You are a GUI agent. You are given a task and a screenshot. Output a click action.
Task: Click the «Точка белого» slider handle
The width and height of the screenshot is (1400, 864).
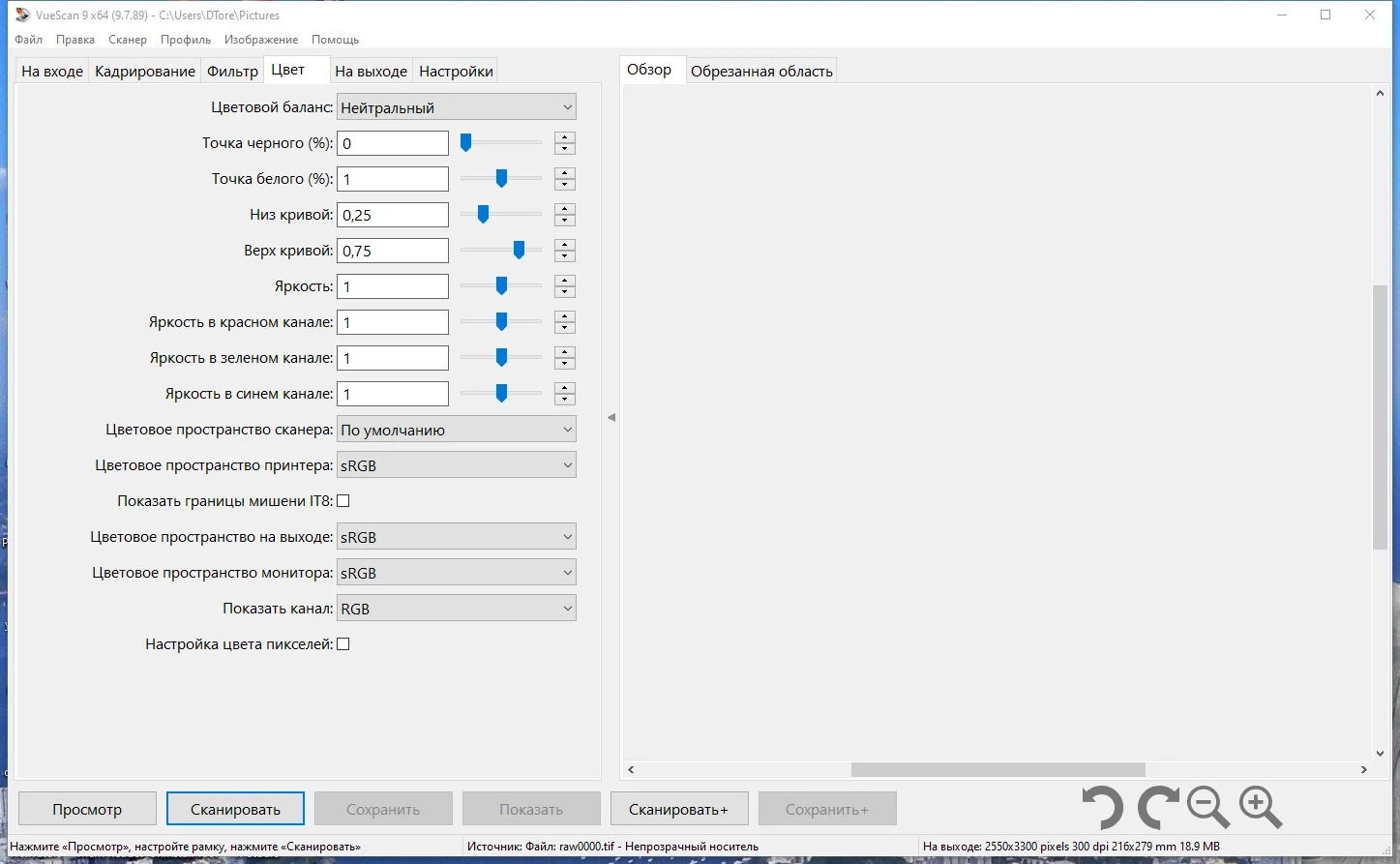pos(501,179)
